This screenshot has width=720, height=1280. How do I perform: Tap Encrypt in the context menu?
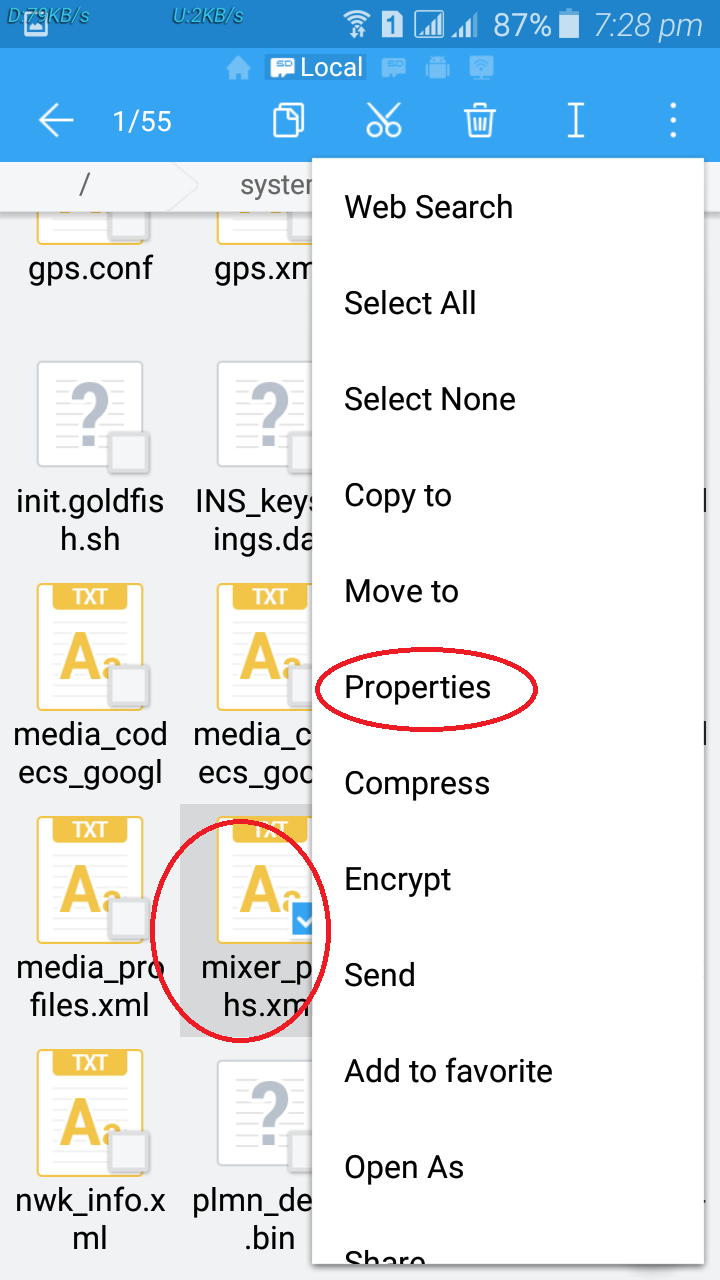point(398,880)
